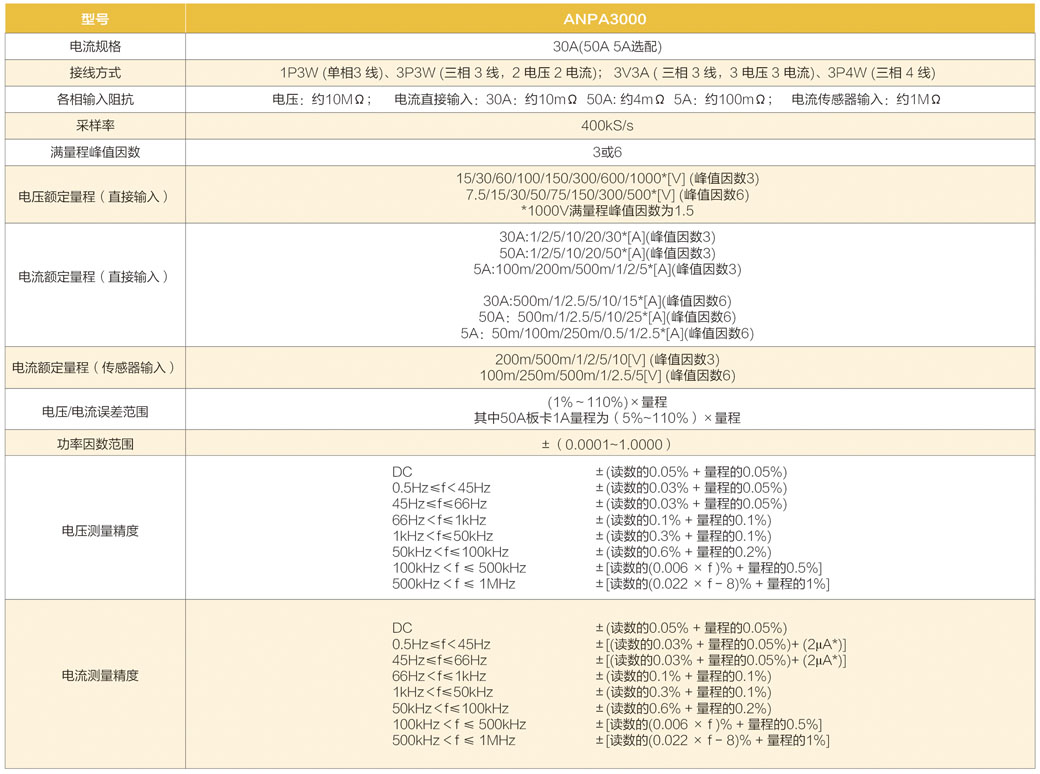Click the row label '电流规格'
This screenshot has width=1040, height=774.
click(x=95, y=46)
